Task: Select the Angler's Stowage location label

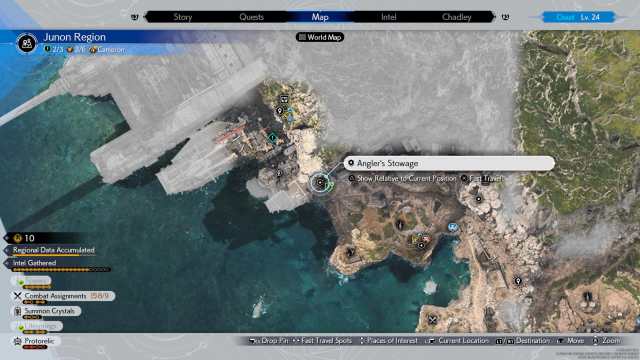Action: [449, 163]
